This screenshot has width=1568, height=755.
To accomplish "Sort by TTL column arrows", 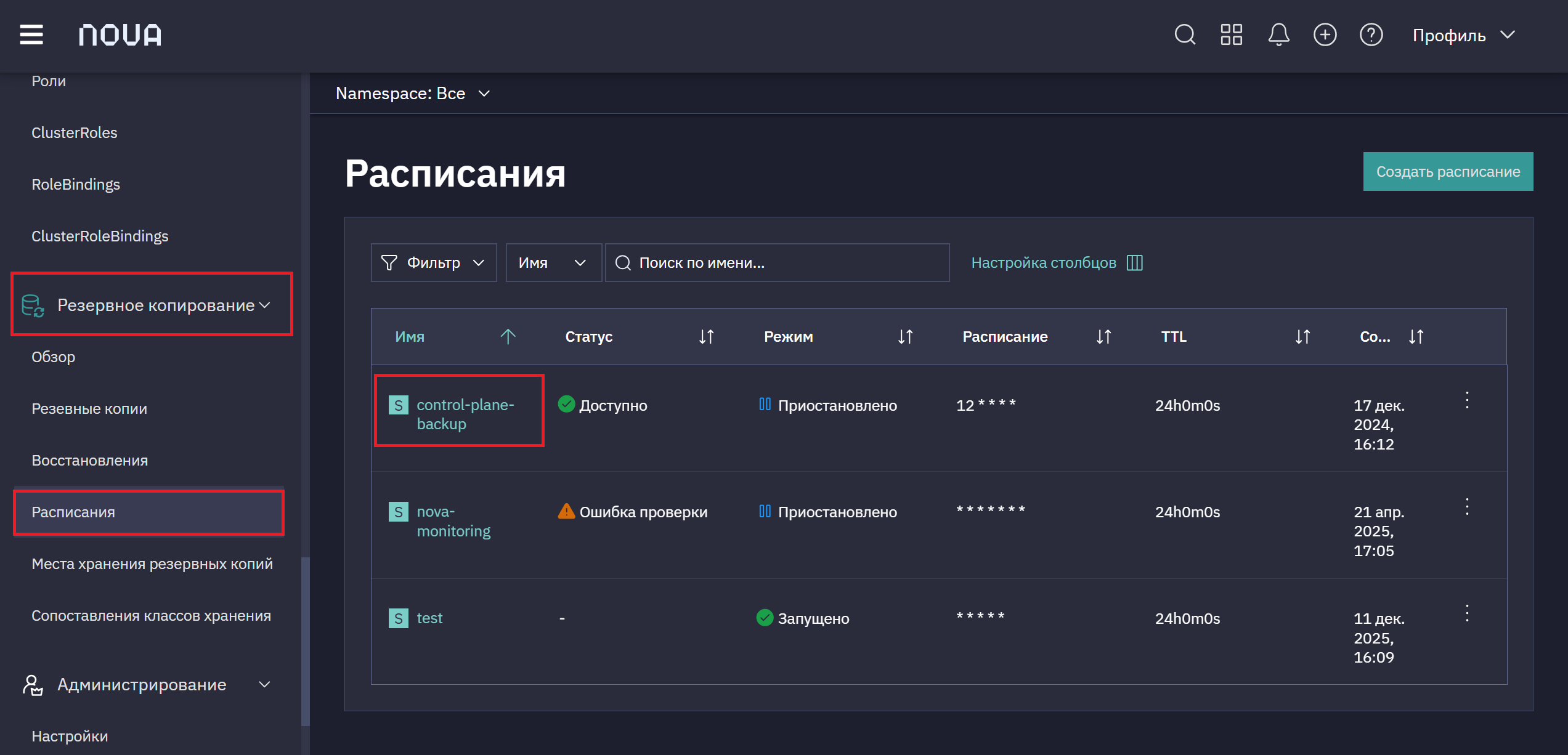I will click(x=1302, y=337).
